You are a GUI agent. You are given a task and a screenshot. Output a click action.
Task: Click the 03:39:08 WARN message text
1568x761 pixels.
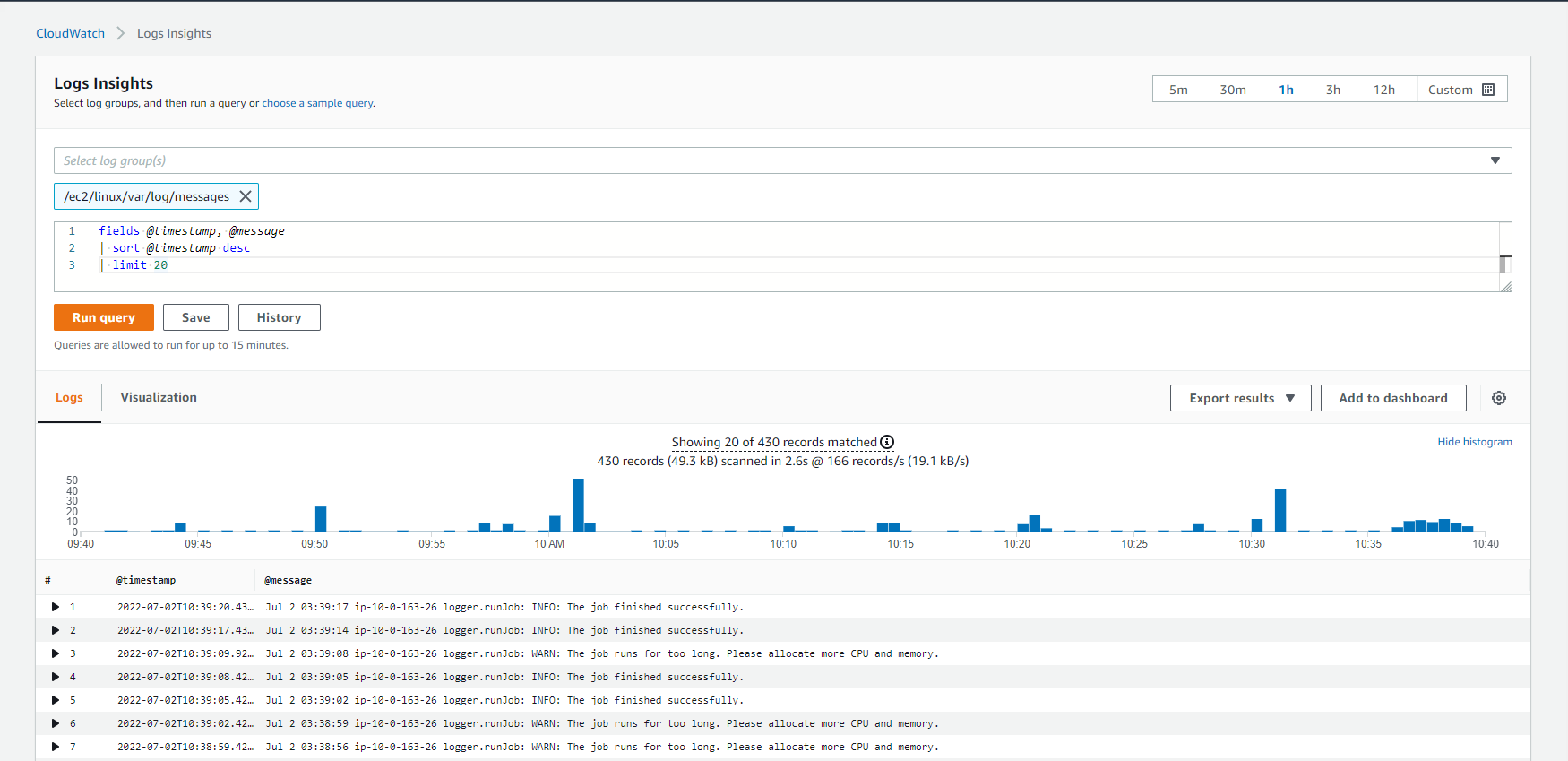click(602, 653)
